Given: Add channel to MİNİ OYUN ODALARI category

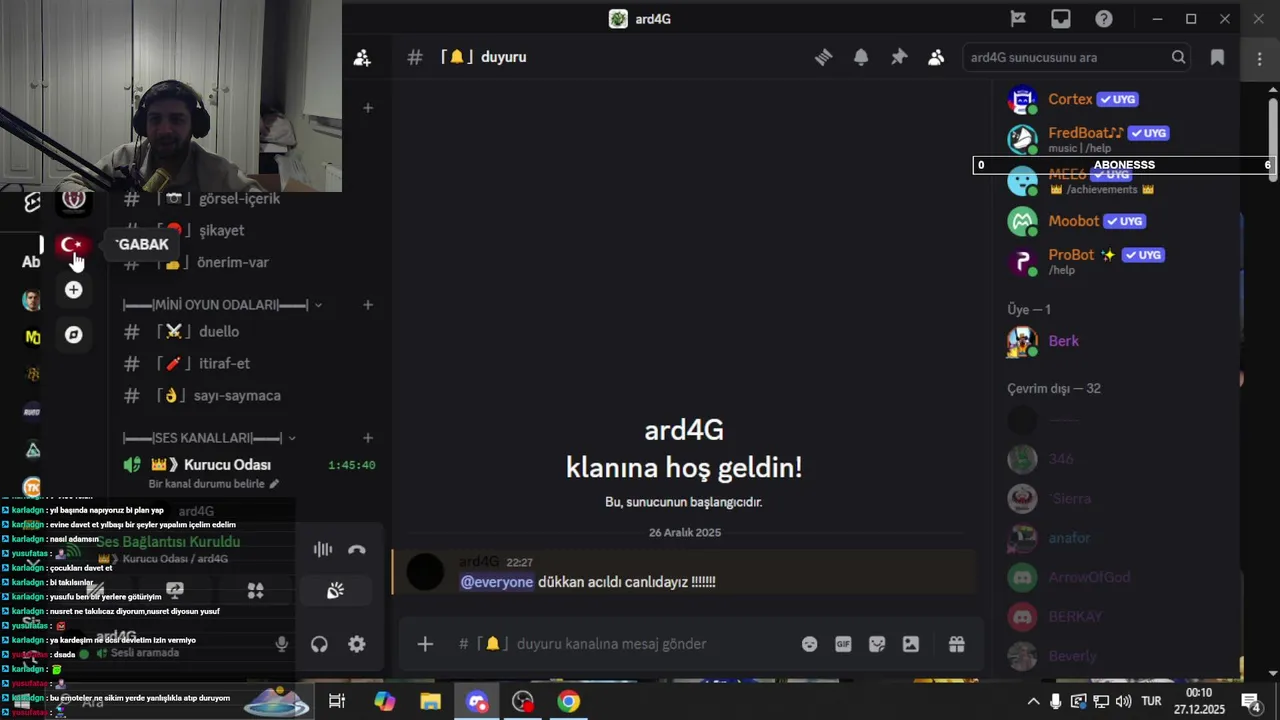Looking at the screenshot, I should [x=367, y=304].
